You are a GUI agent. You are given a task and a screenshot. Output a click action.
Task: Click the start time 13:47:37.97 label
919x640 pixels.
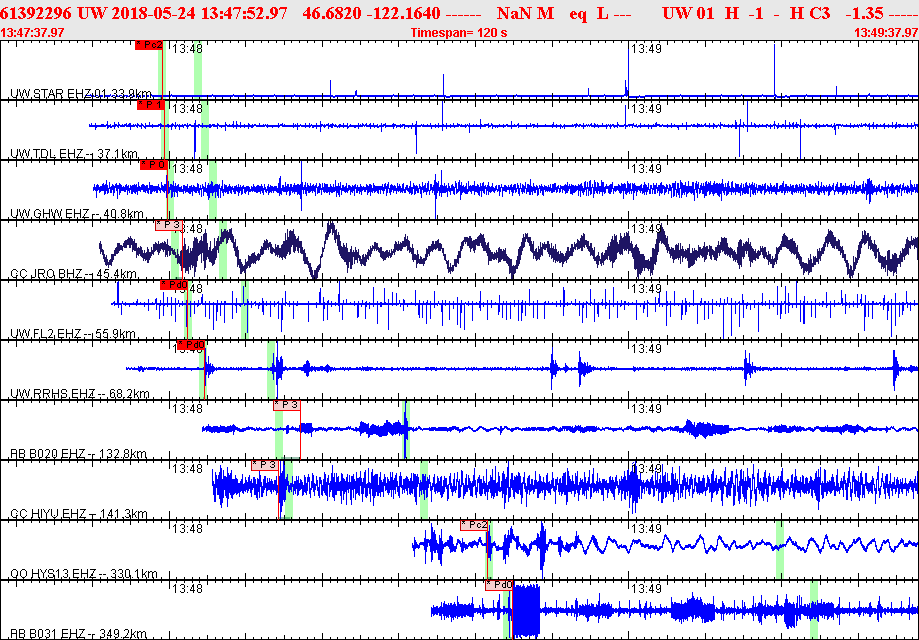(34, 33)
